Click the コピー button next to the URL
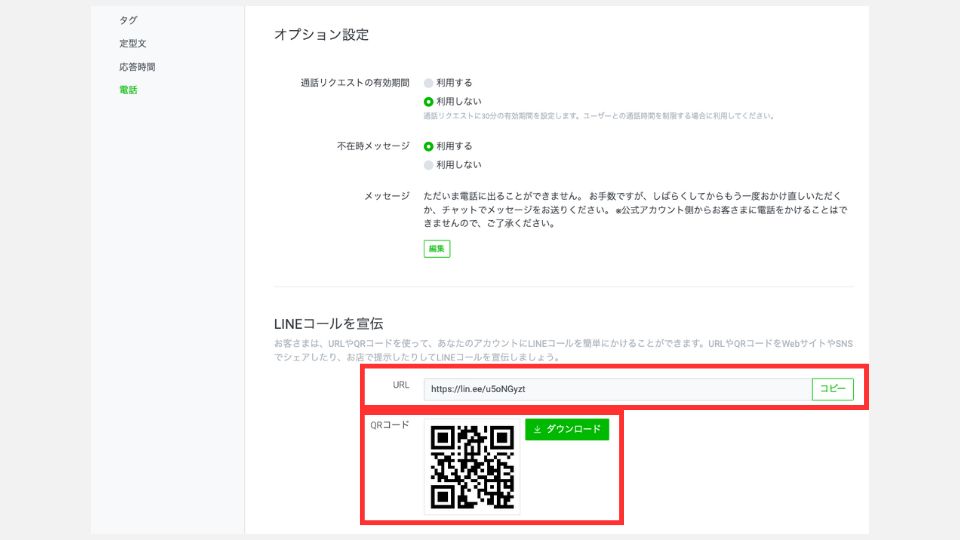This screenshot has height=540, width=960. pyautogui.click(x=832, y=389)
